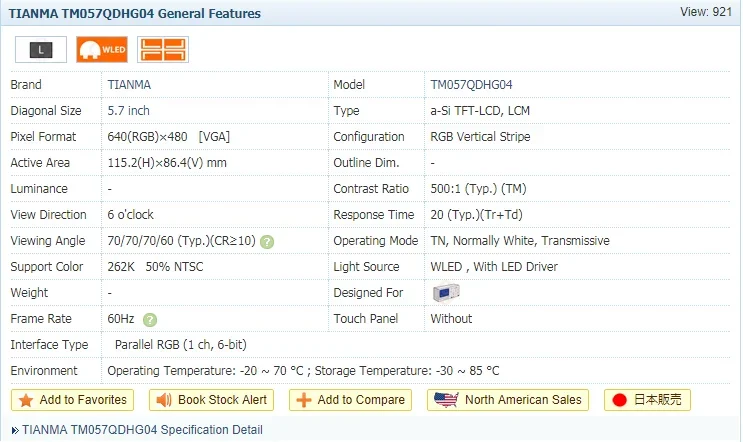The height and width of the screenshot is (442, 743).
Task: Click the 6 o'clock view direction value
Action: [x=130, y=215]
